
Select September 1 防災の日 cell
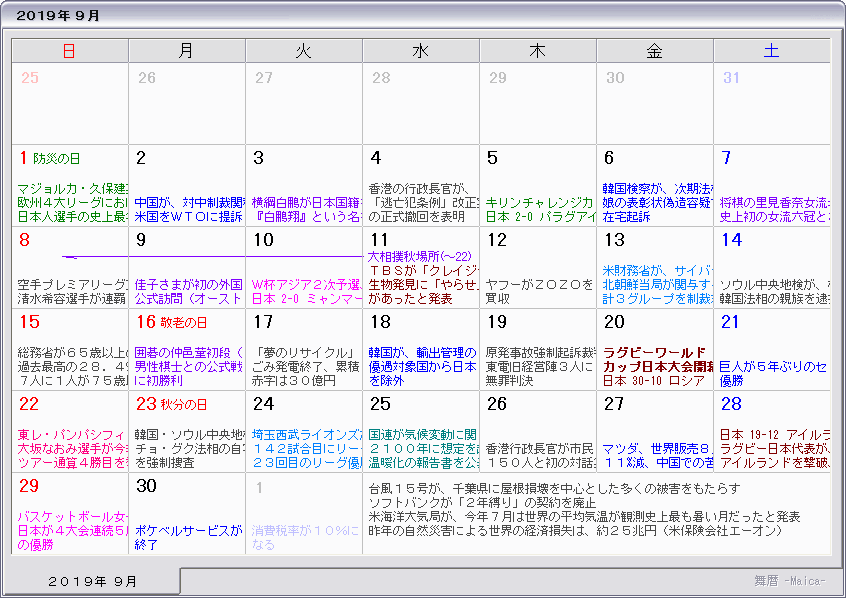70,185
